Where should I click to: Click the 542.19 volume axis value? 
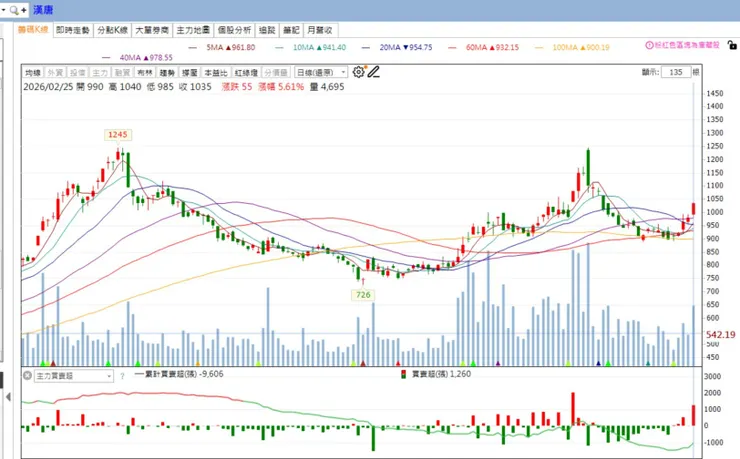[x=720, y=334]
